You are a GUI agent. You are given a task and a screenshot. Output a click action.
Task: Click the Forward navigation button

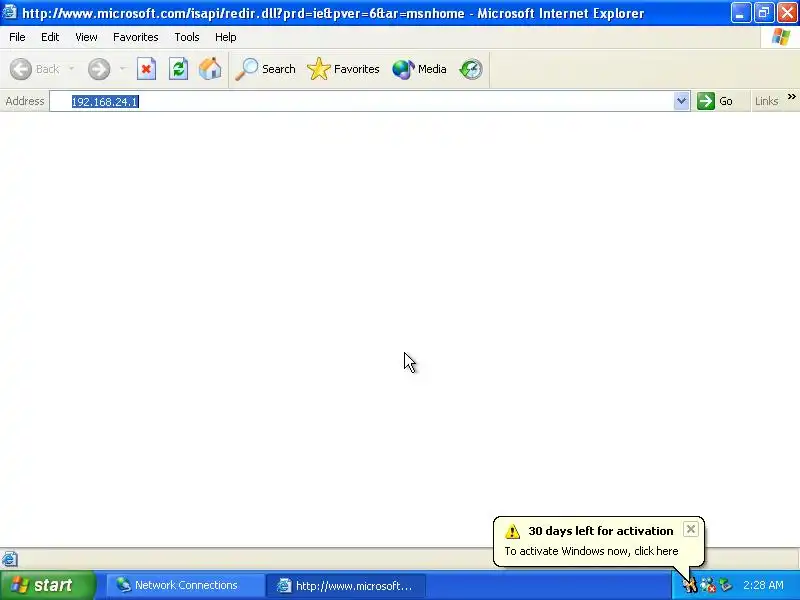[x=99, y=69]
